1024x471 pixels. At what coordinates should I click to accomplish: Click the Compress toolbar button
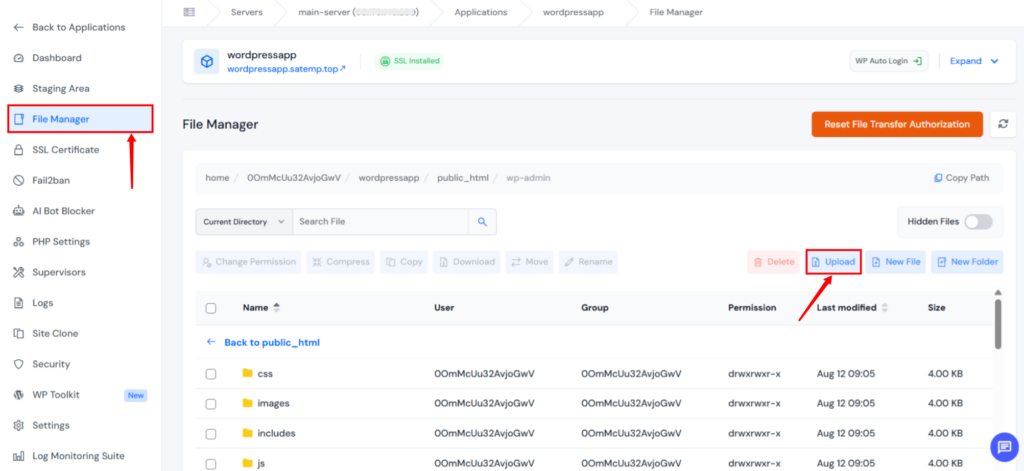[340, 262]
